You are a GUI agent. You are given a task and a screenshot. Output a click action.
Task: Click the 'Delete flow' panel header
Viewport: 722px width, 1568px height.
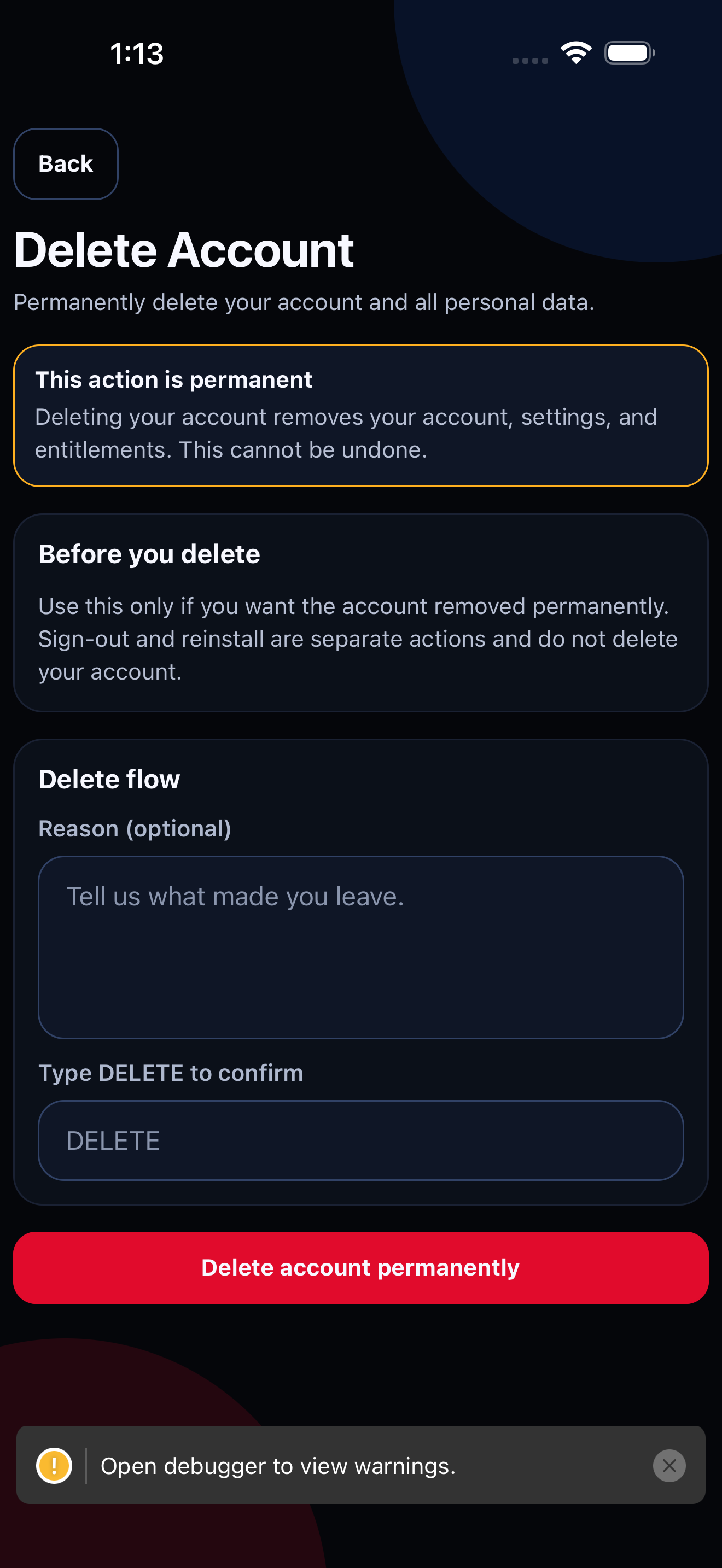[x=108, y=779]
